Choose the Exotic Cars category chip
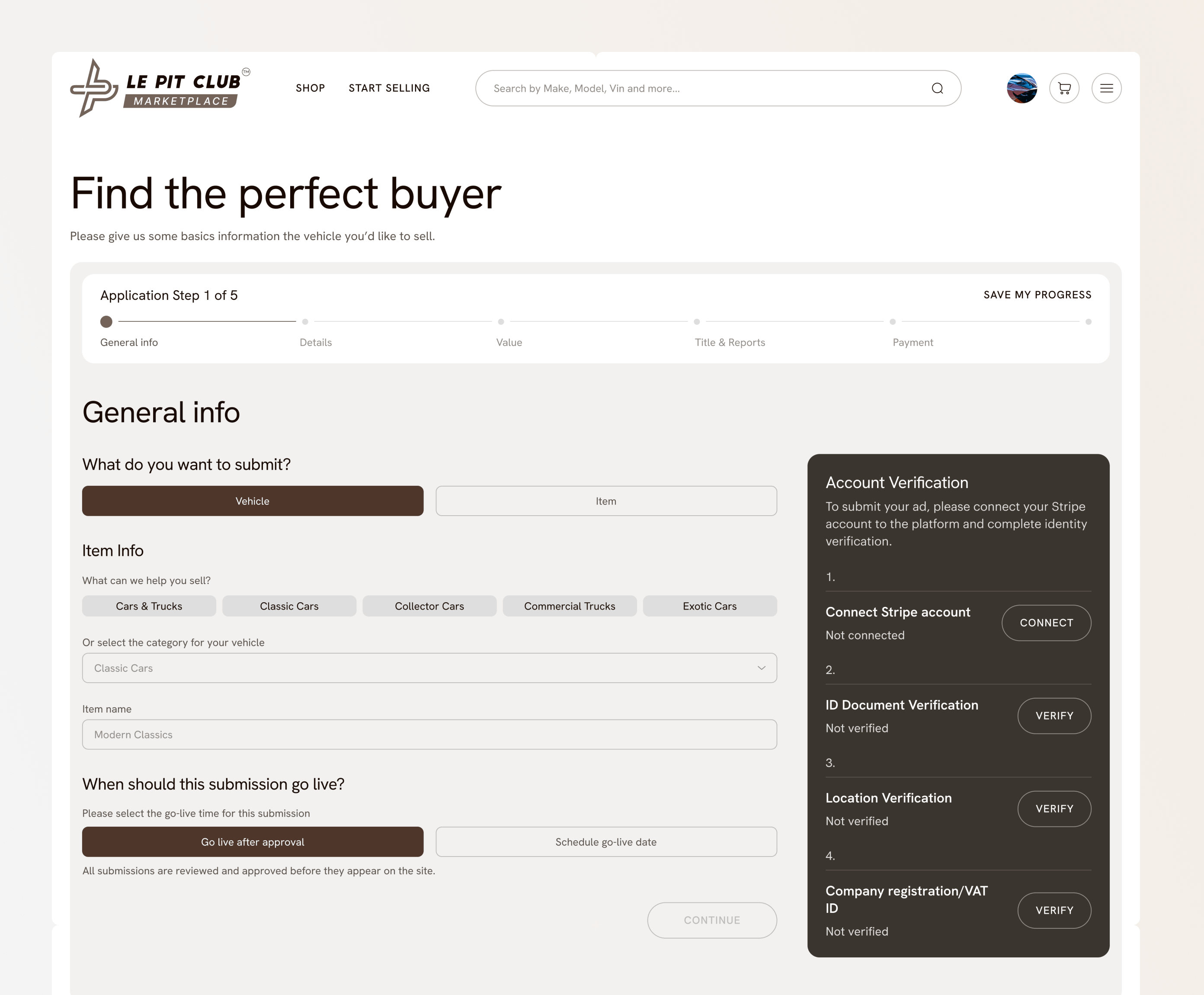 [x=710, y=606]
